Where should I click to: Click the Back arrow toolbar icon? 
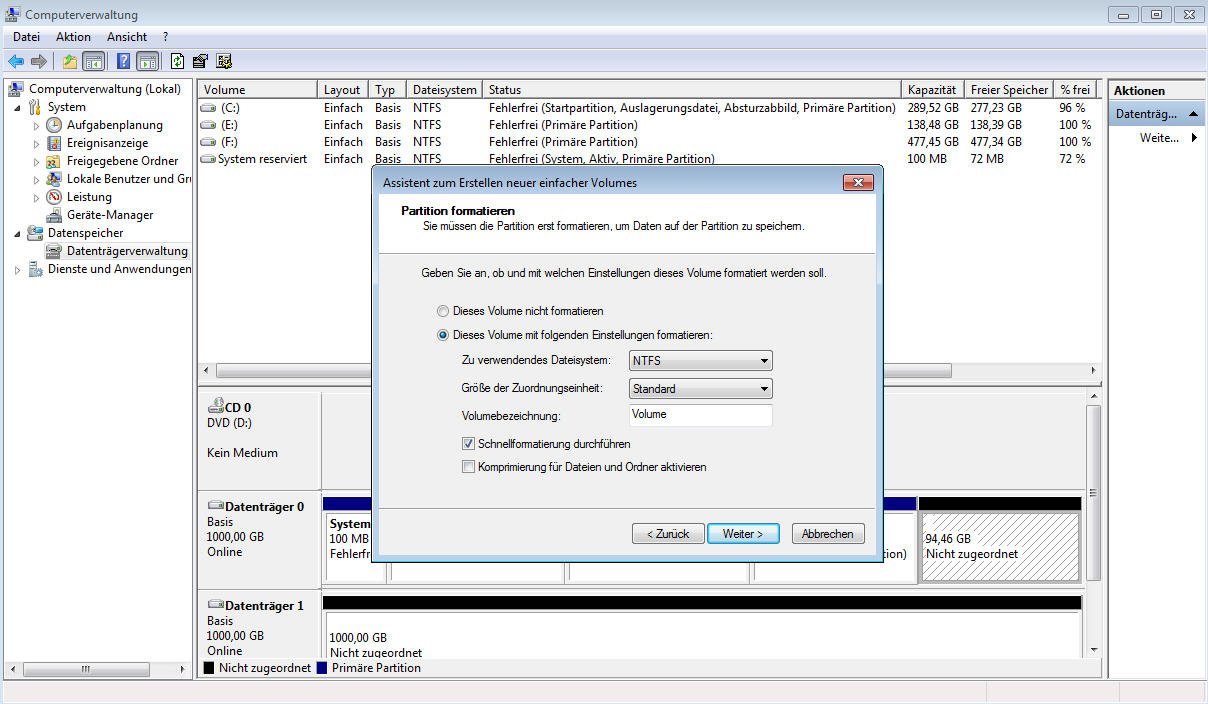point(16,61)
